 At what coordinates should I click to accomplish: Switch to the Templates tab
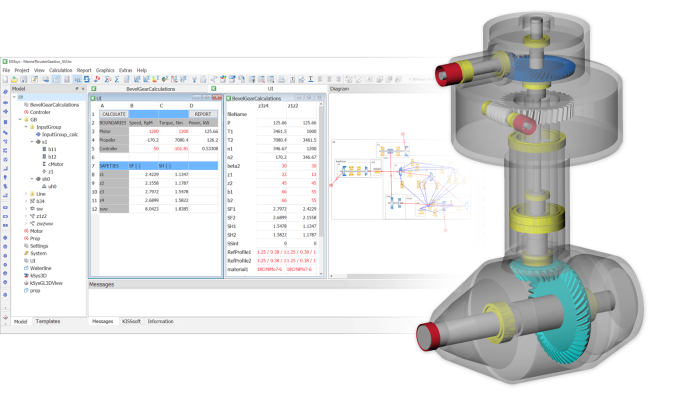(x=48, y=321)
